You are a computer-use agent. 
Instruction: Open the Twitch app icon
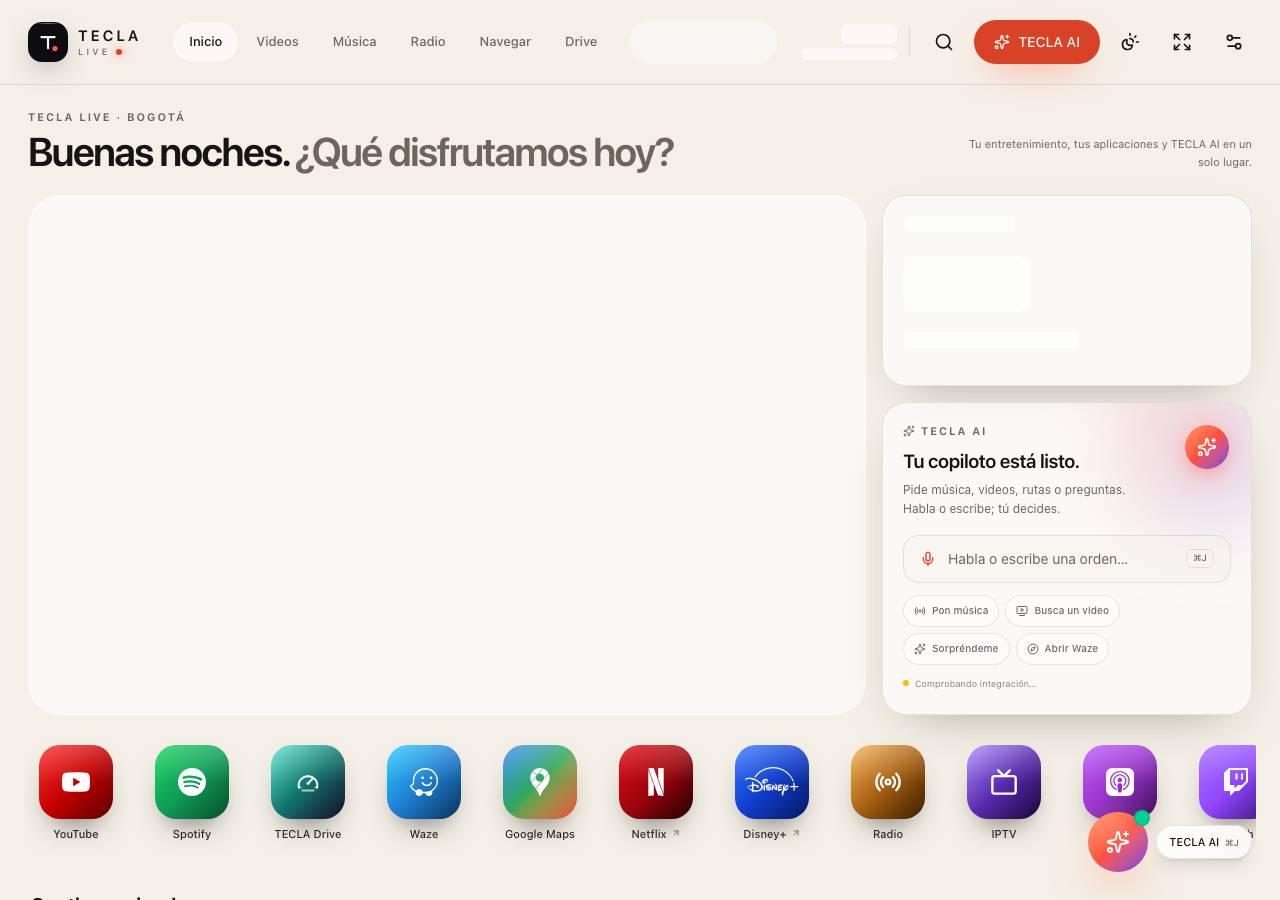pos(1228,782)
